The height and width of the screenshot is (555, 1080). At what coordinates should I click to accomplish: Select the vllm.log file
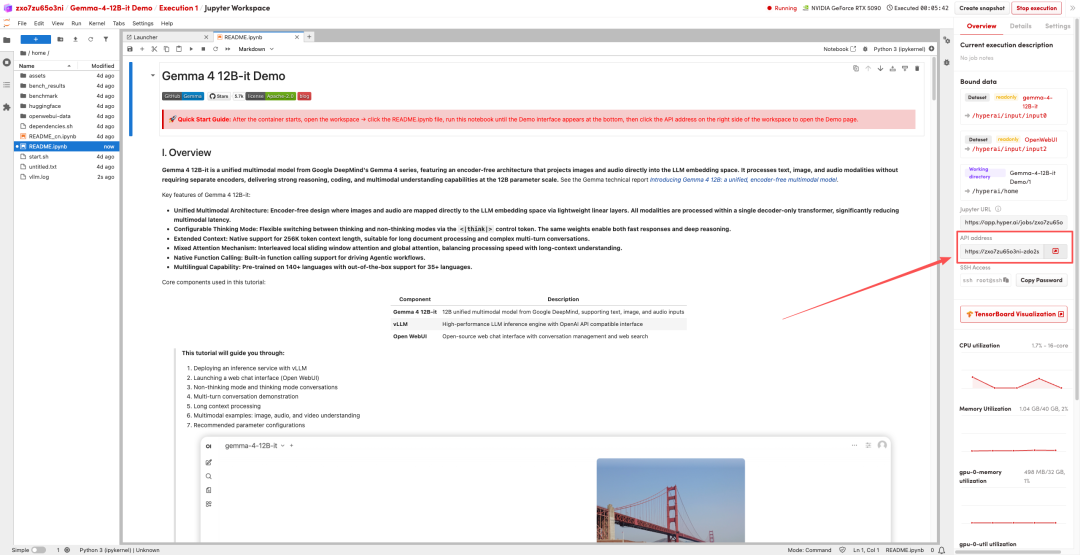(67, 177)
